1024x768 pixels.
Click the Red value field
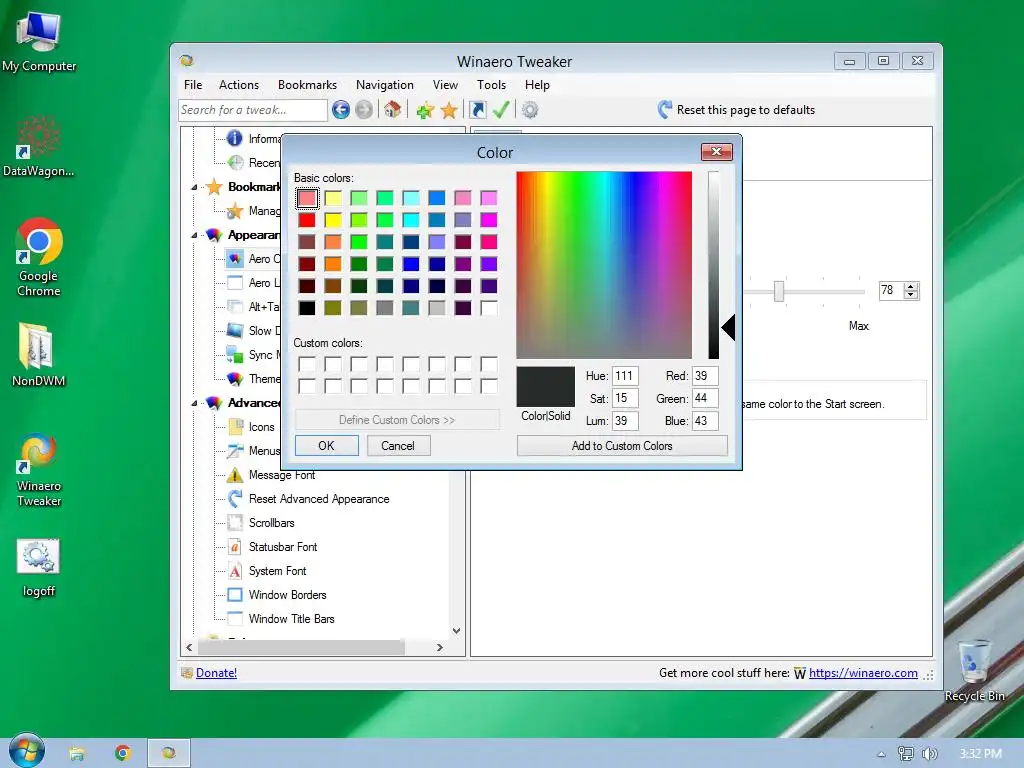[x=705, y=376]
